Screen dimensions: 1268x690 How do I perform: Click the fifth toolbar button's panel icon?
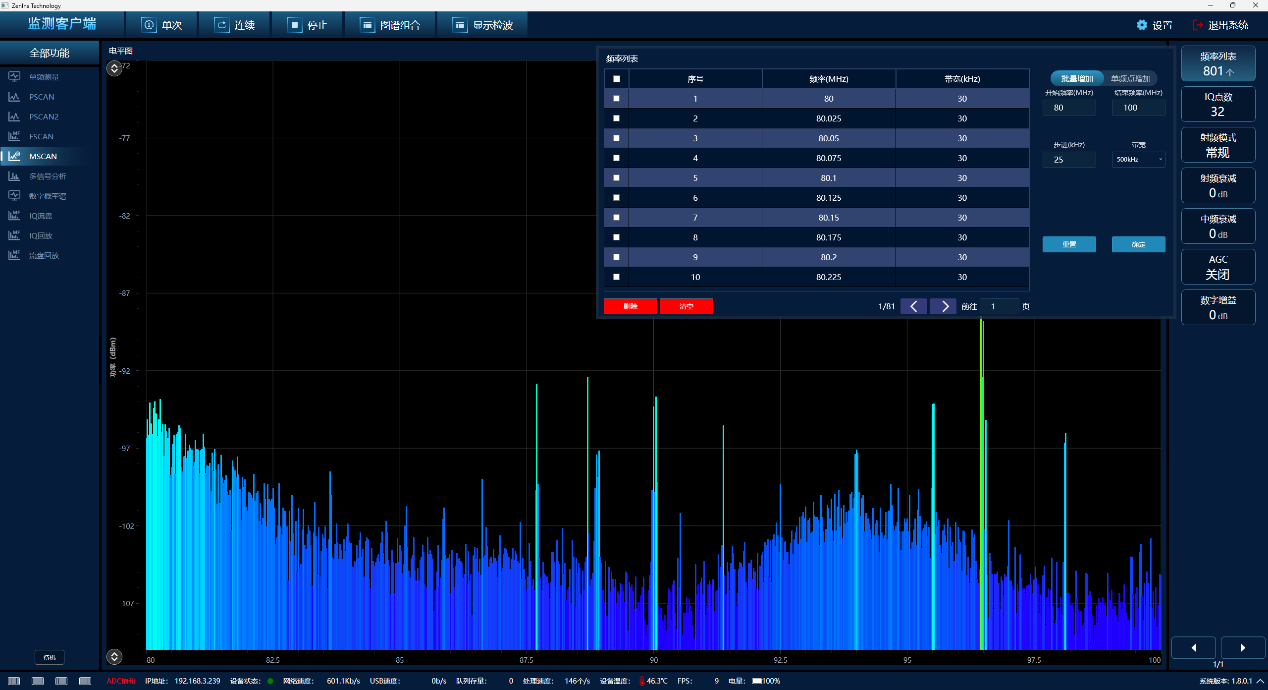coord(459,25)
